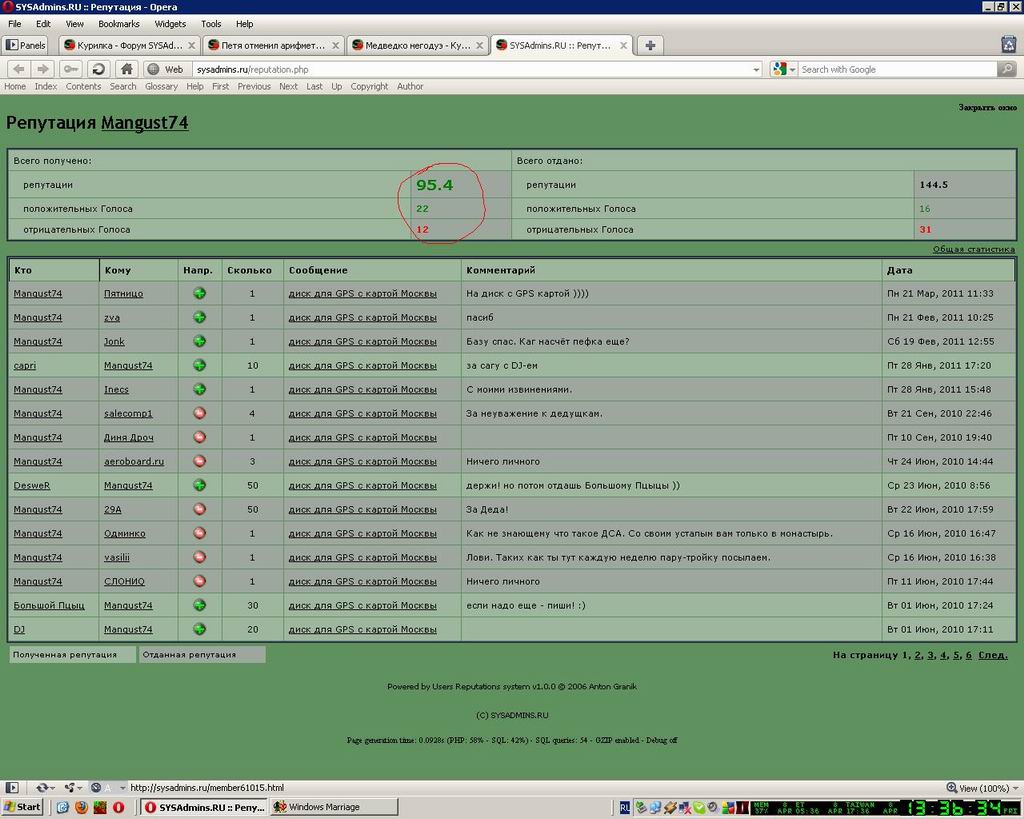Click the green plus icon in Пятницо row
The height and width of the screenshot is (819, 1024).
tap(200, 293)
